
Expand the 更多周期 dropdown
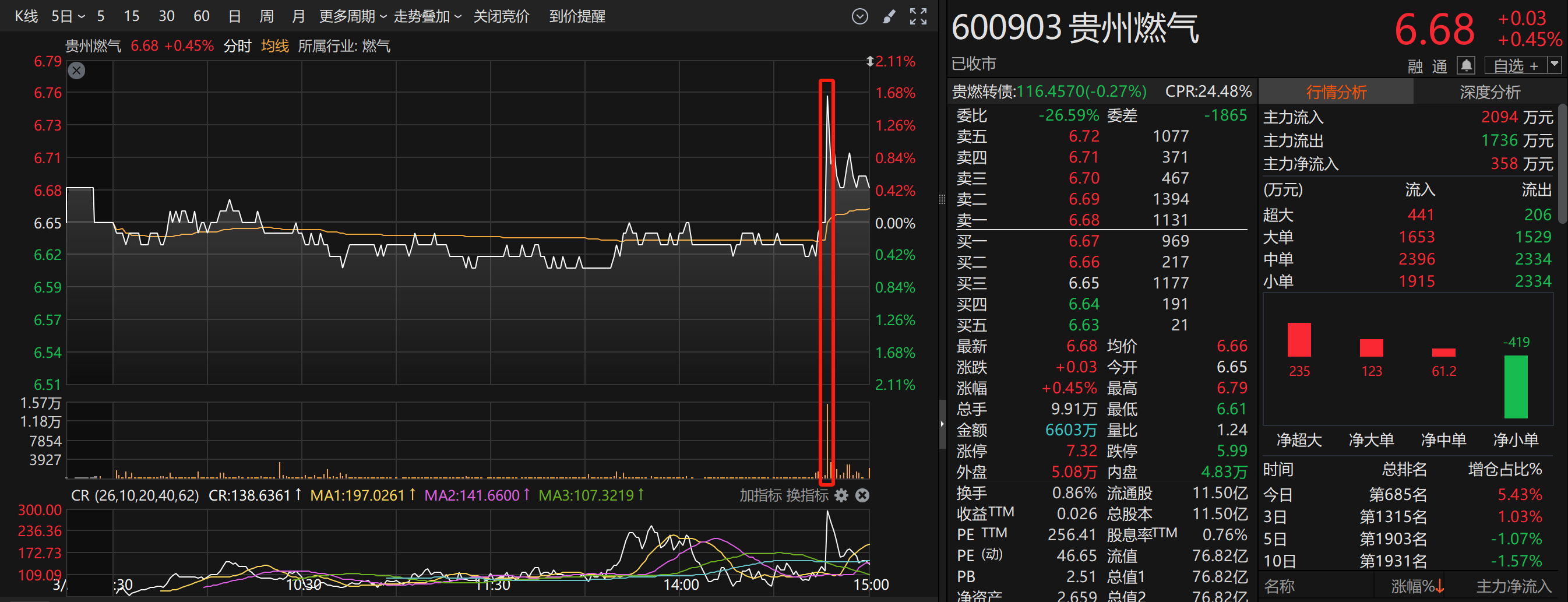[353, 16]
